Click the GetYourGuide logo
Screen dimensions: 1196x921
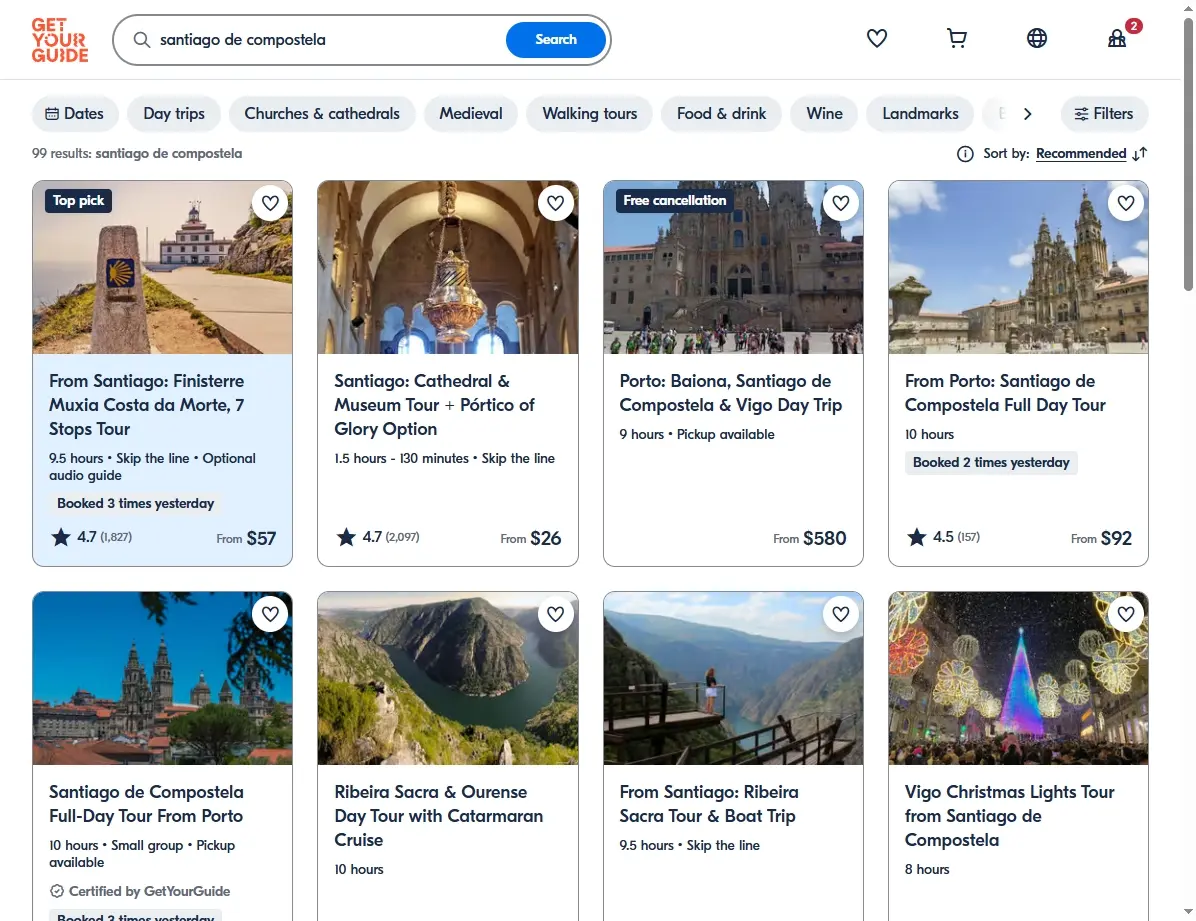pyautogui.click(x=59, y=40)
